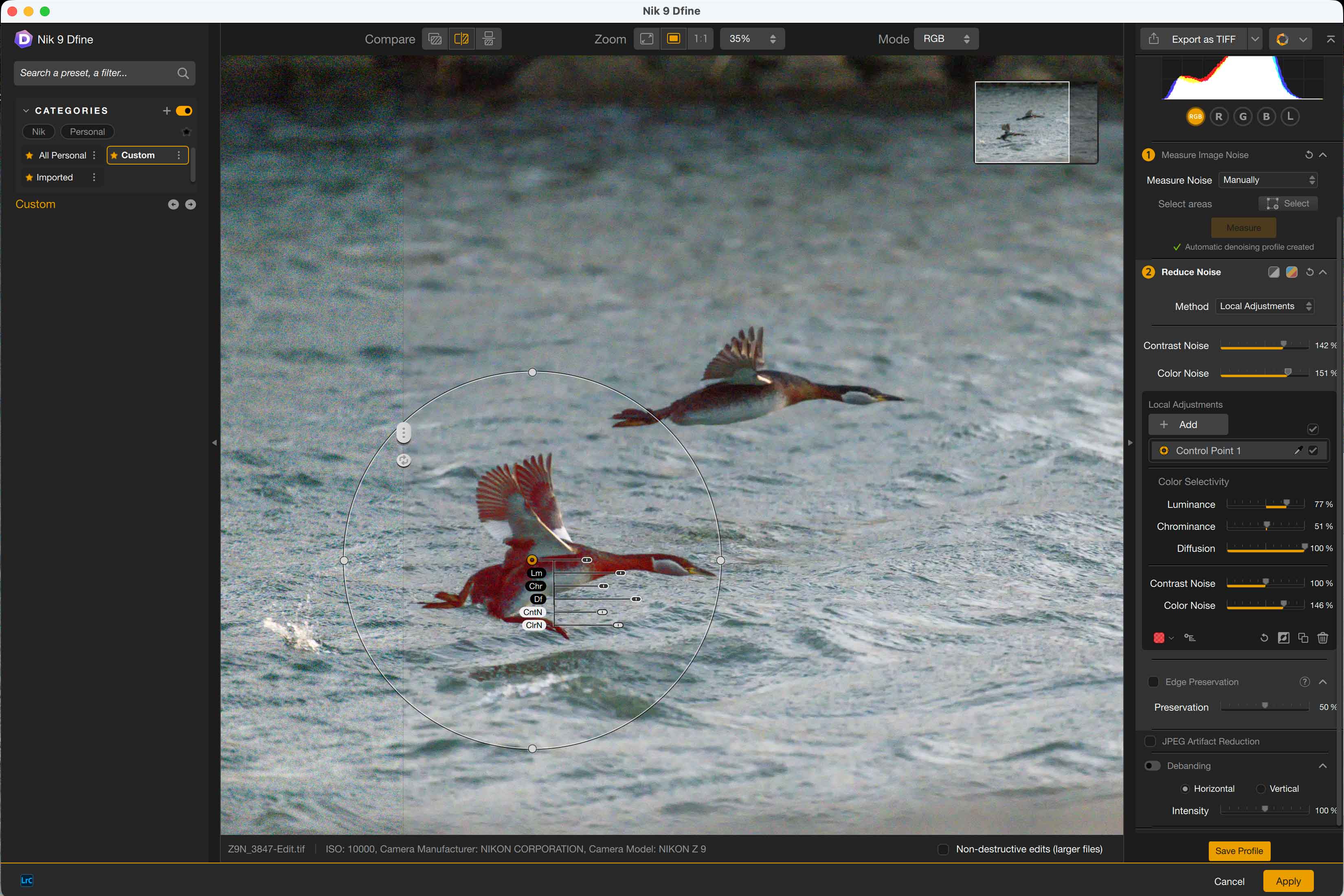Switch to the Personal category tab

pos(87,132)
